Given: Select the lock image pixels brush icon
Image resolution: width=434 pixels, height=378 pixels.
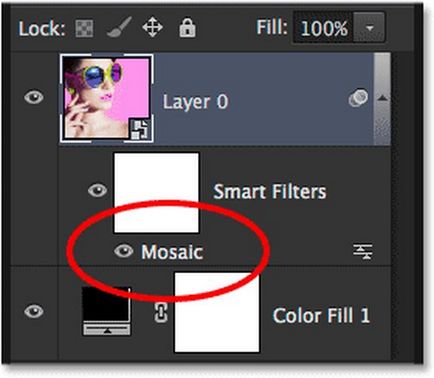Looking at the screenshot, I should point(119,27).
